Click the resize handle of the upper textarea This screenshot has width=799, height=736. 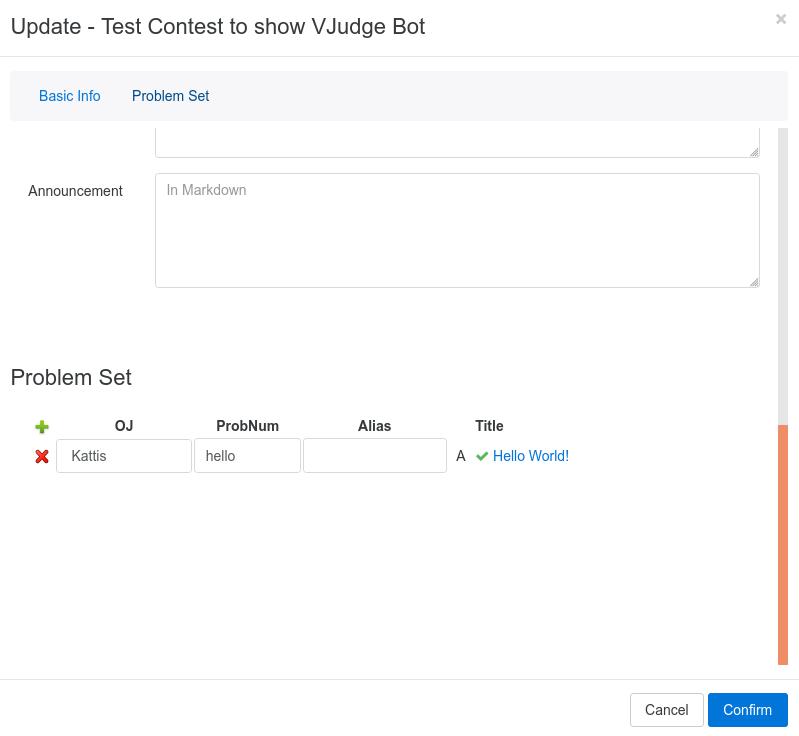click(x=754, y=152)
